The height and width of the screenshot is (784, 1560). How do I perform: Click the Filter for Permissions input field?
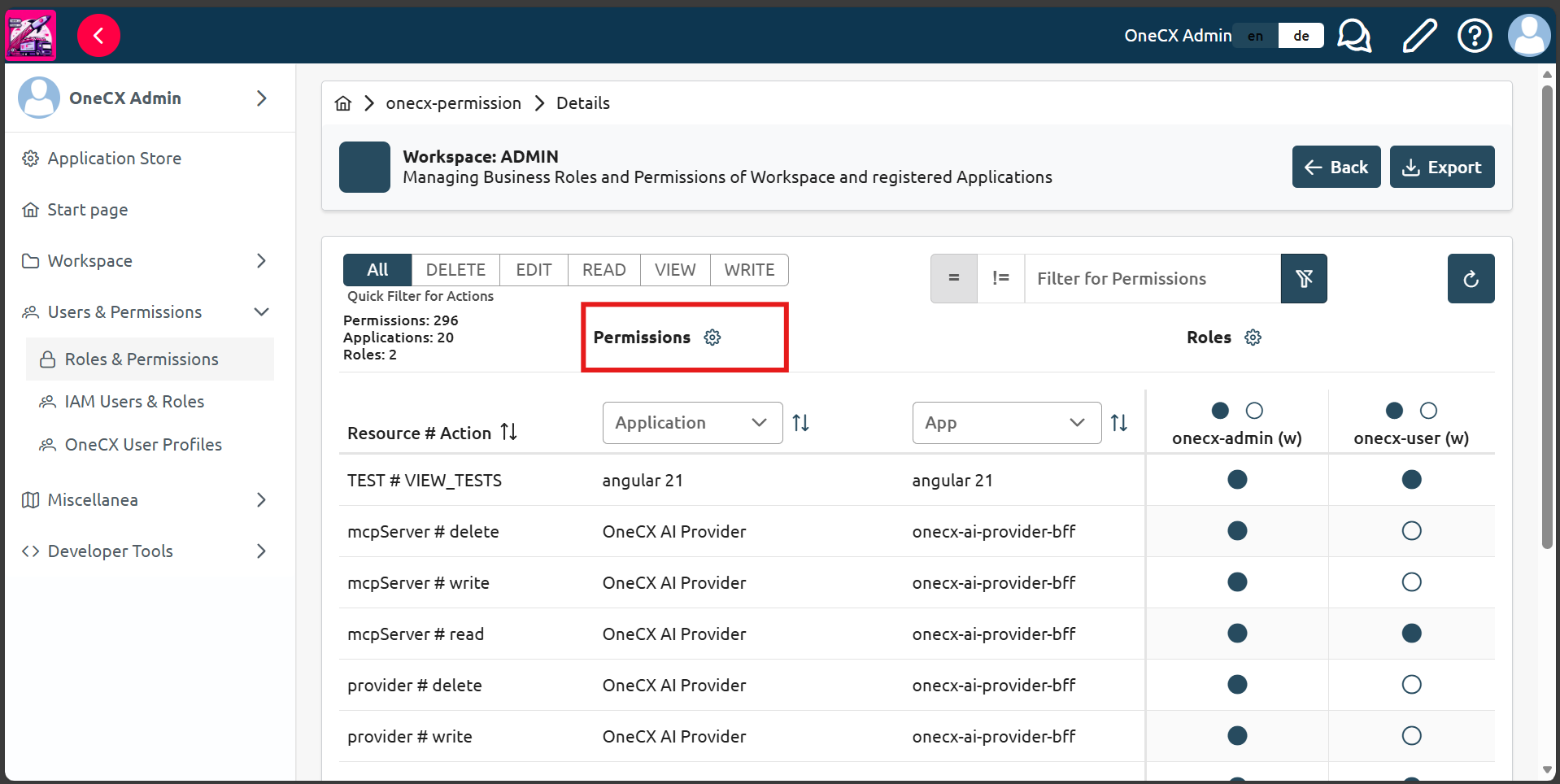pyautogui.click(x=1152, y=279)
